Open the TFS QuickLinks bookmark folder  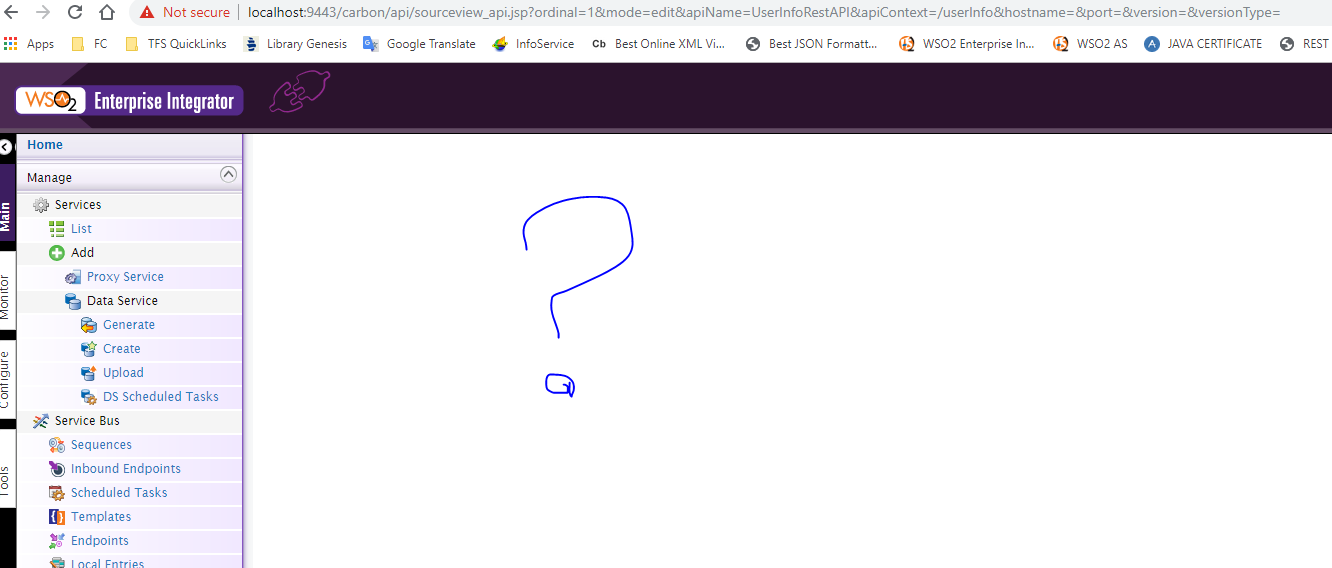click(x=176, y=44)
